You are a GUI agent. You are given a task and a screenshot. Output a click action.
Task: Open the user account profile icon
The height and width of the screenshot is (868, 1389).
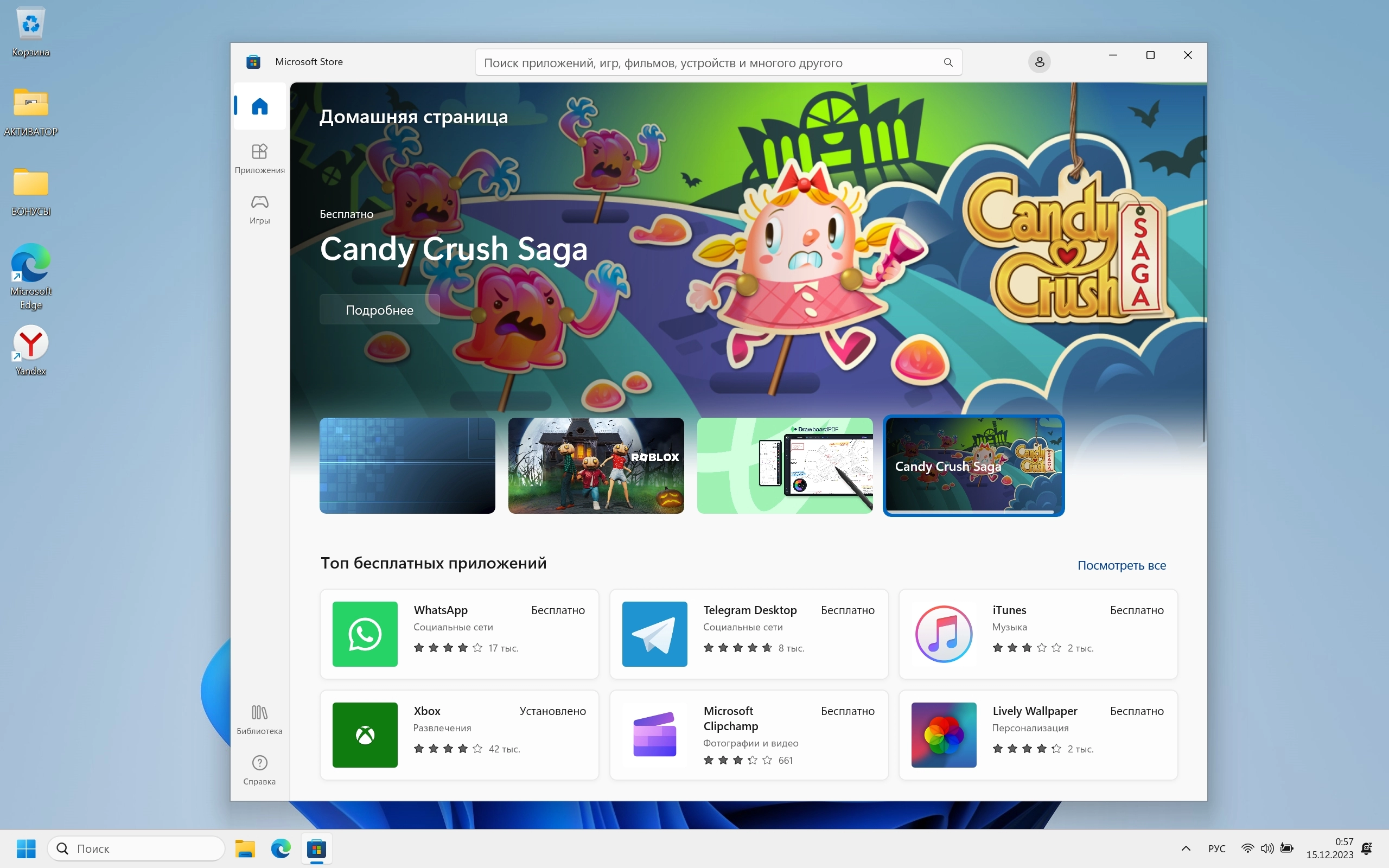click(x=1039, y=62)
